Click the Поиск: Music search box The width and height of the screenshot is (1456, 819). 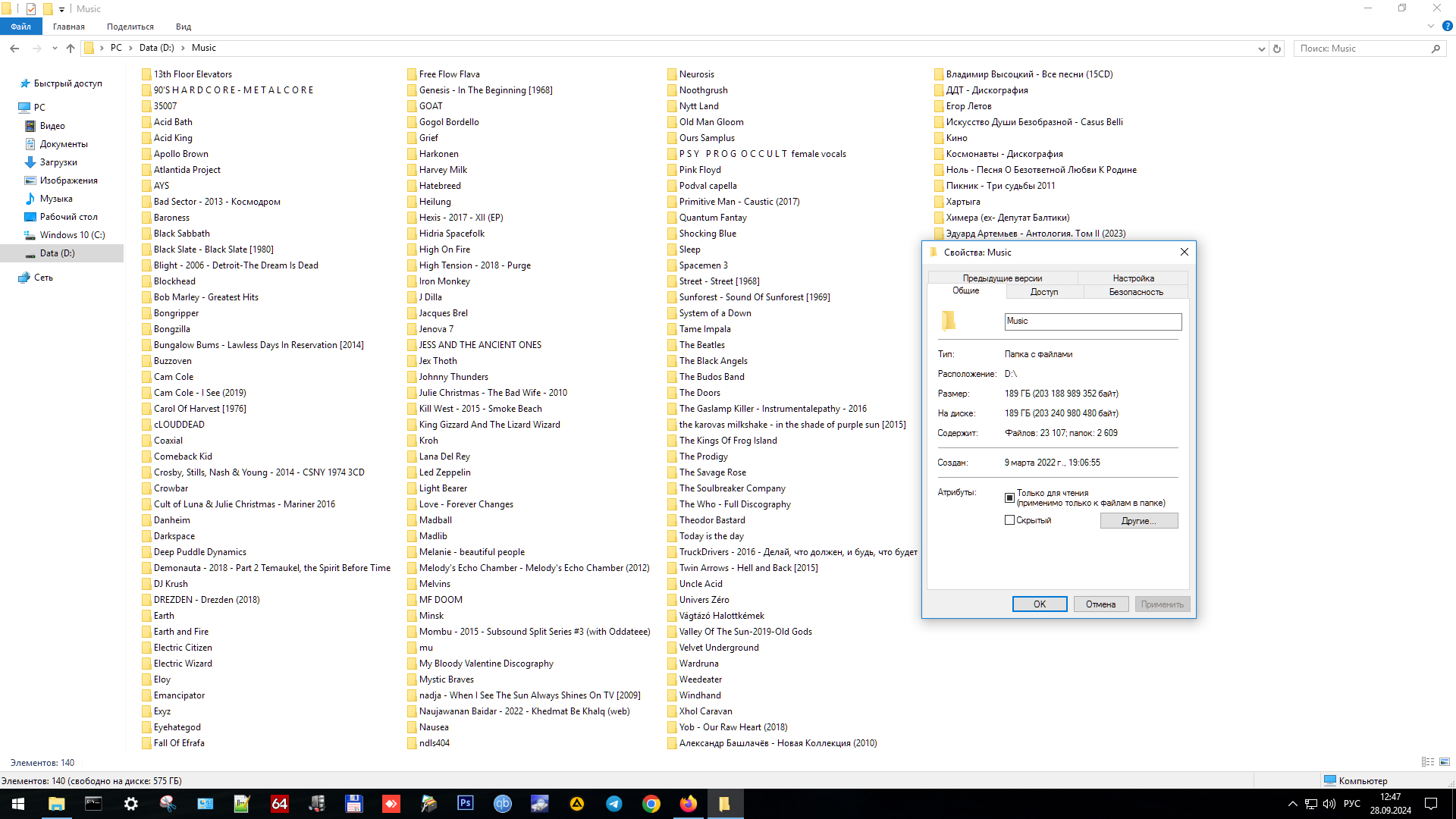[1370, 49]
